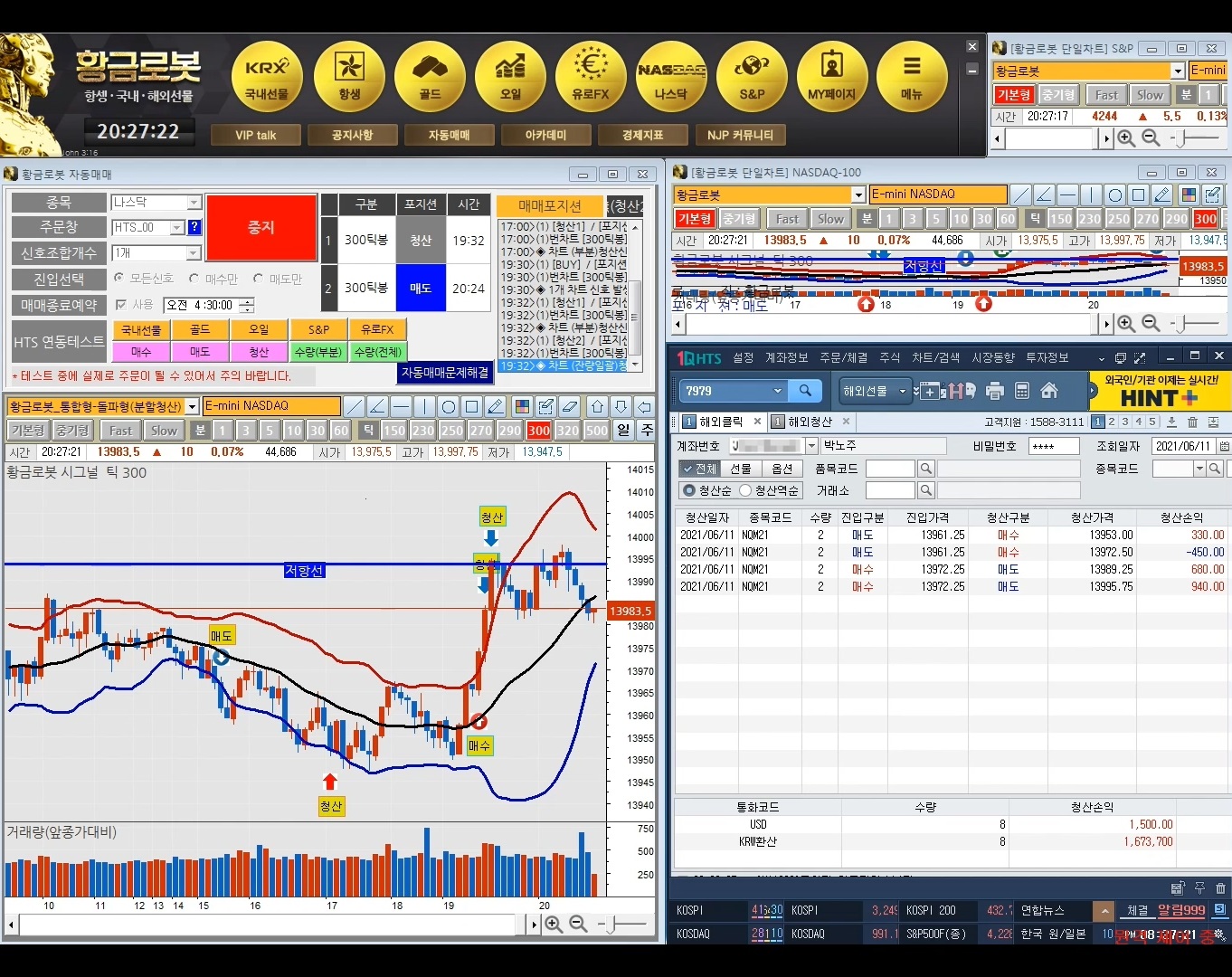Select the eraser tool in main chart
The height and width of the screenshot is (977, 1232).
(x=569, y=406)
